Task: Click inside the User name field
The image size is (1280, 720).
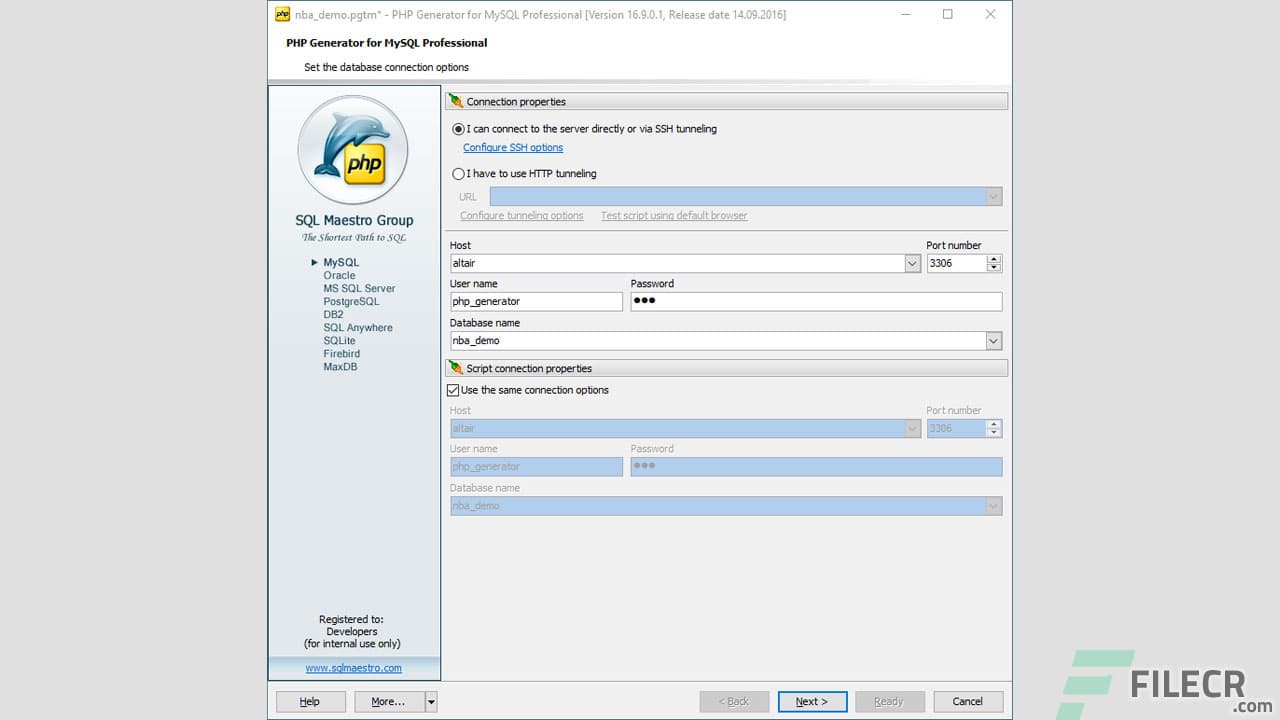Action: click(536, 301)
